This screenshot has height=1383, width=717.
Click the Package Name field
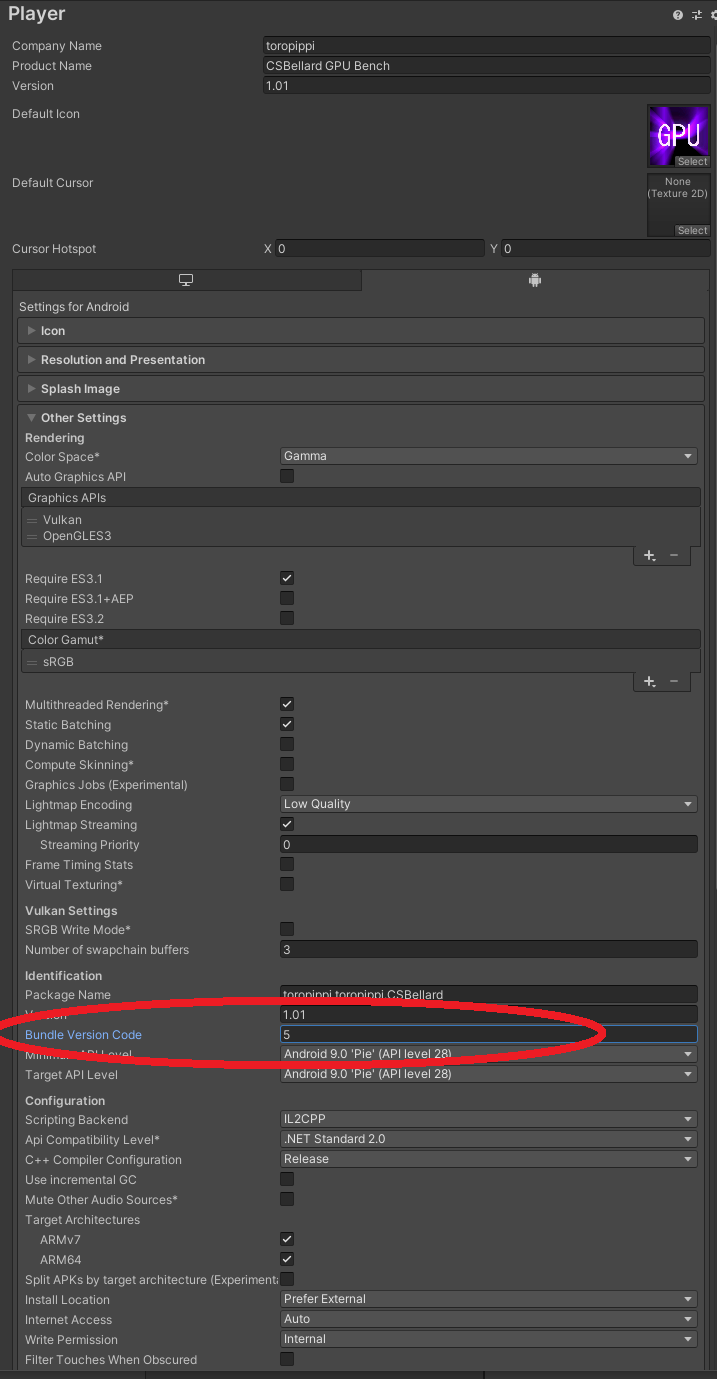[x=489, y=994]
